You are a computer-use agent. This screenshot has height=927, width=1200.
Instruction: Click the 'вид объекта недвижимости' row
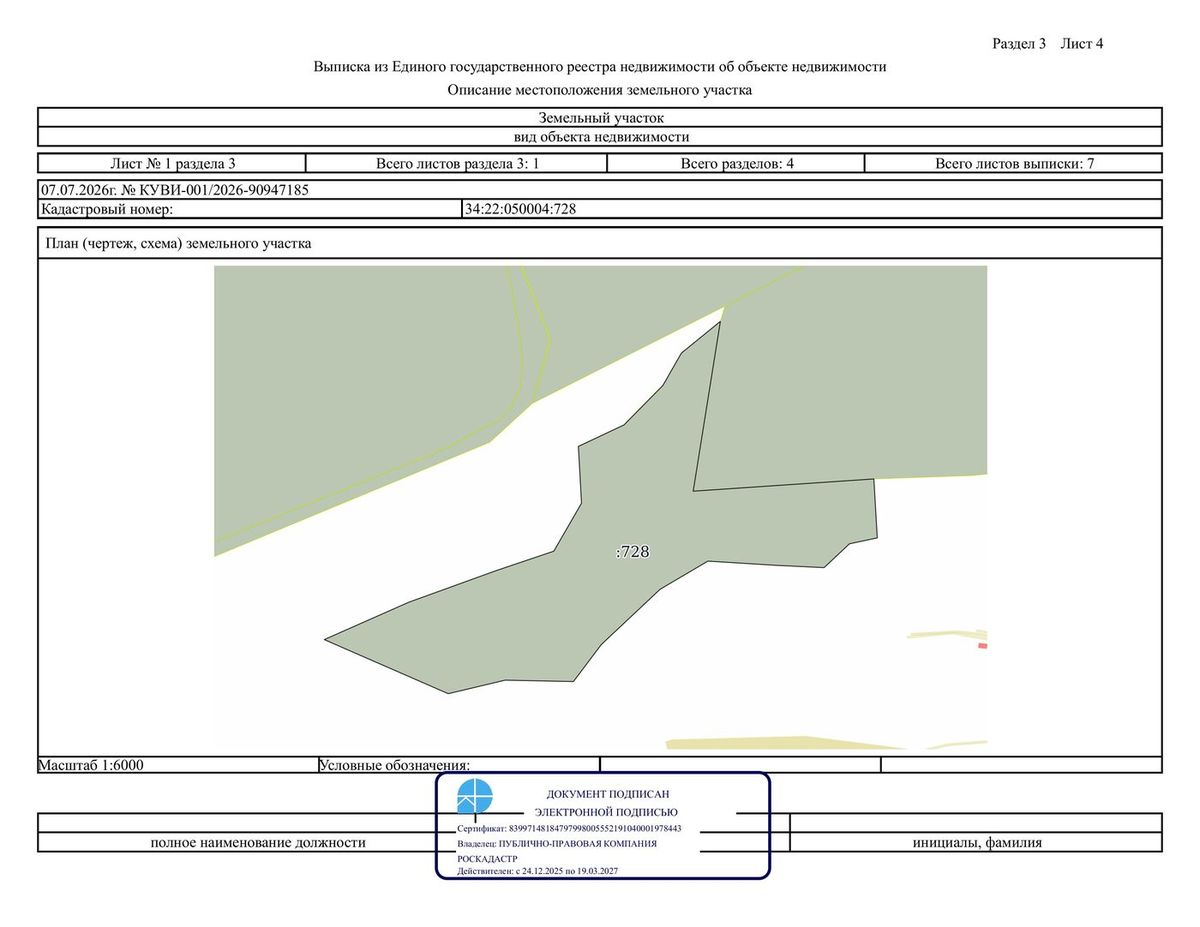(x=600, y=137)
